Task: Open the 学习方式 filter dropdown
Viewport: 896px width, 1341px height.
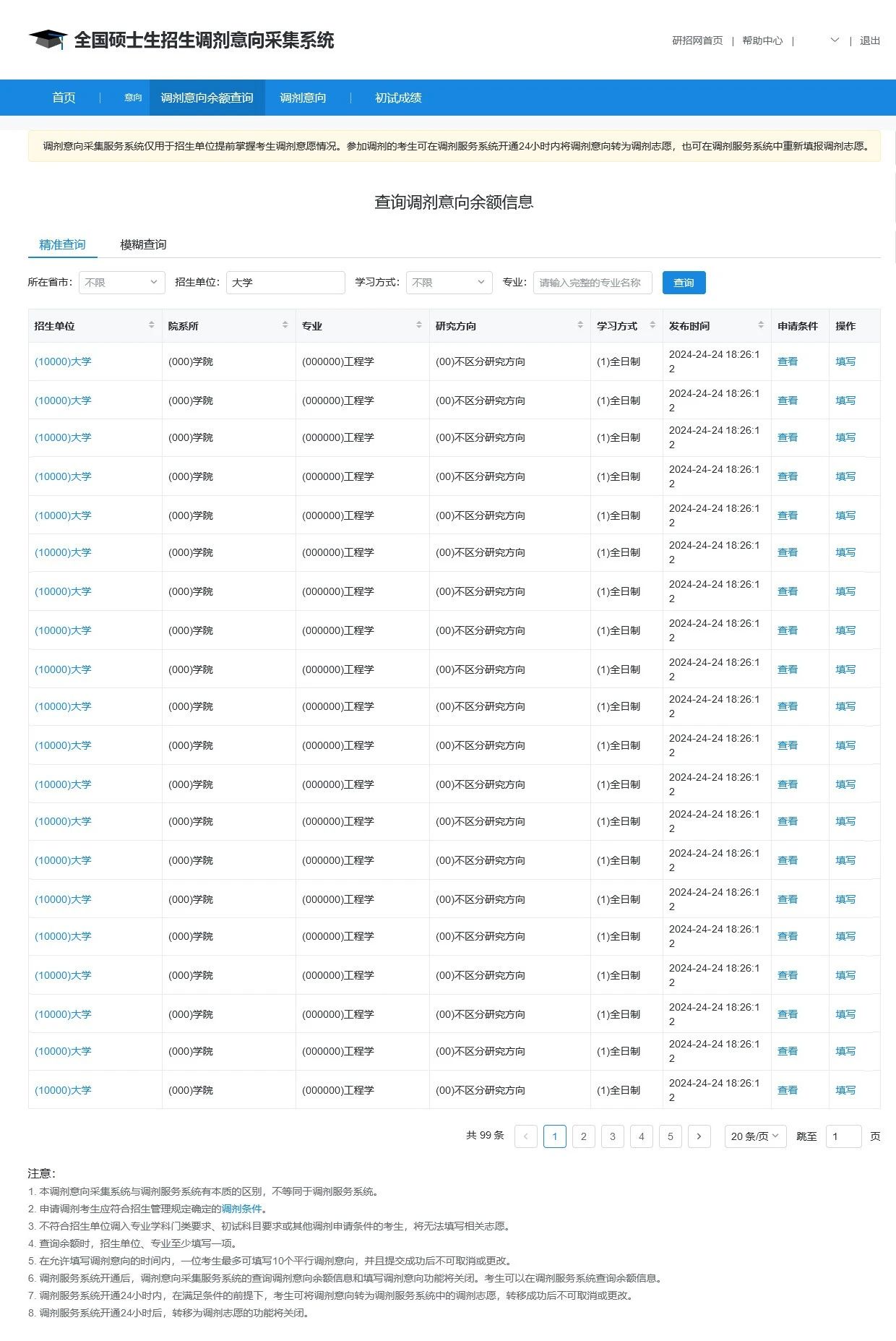Action: click(x=449, y=283)
